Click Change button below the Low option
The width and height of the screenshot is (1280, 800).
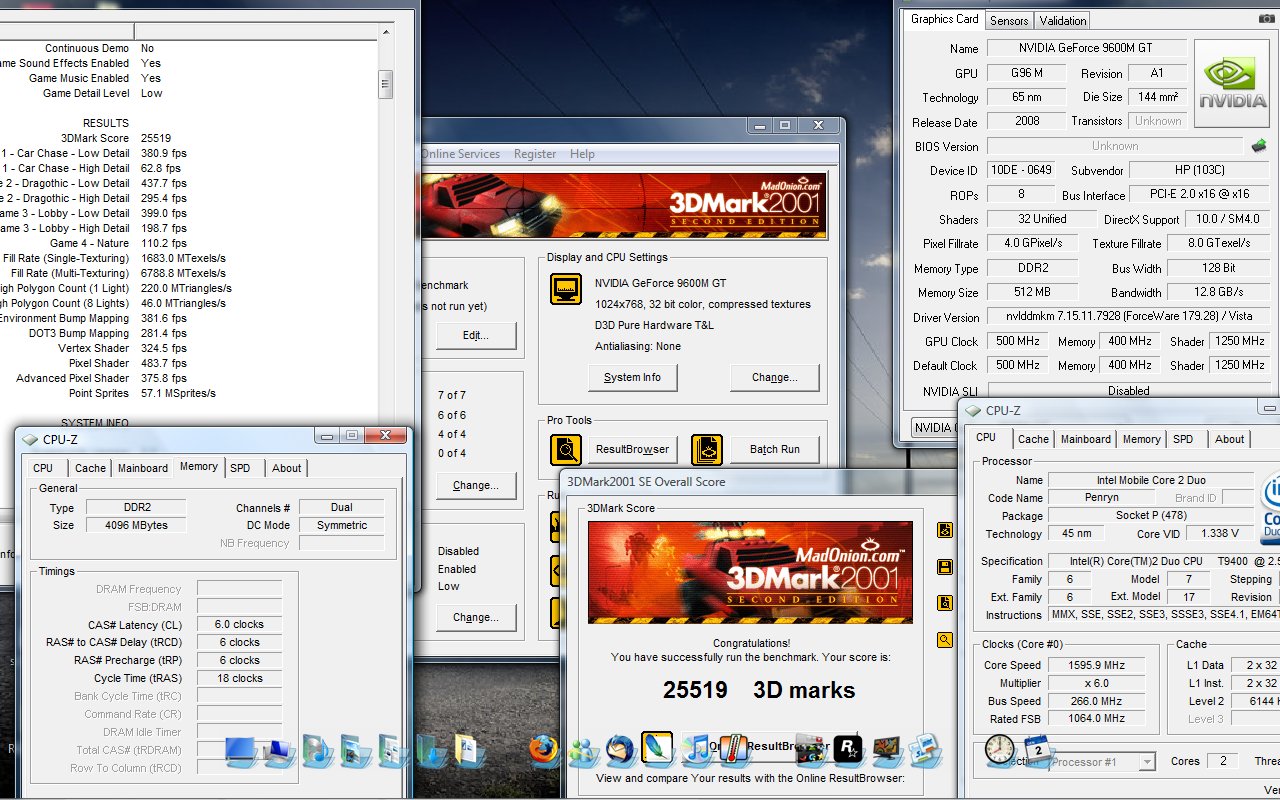click(476, 617)
